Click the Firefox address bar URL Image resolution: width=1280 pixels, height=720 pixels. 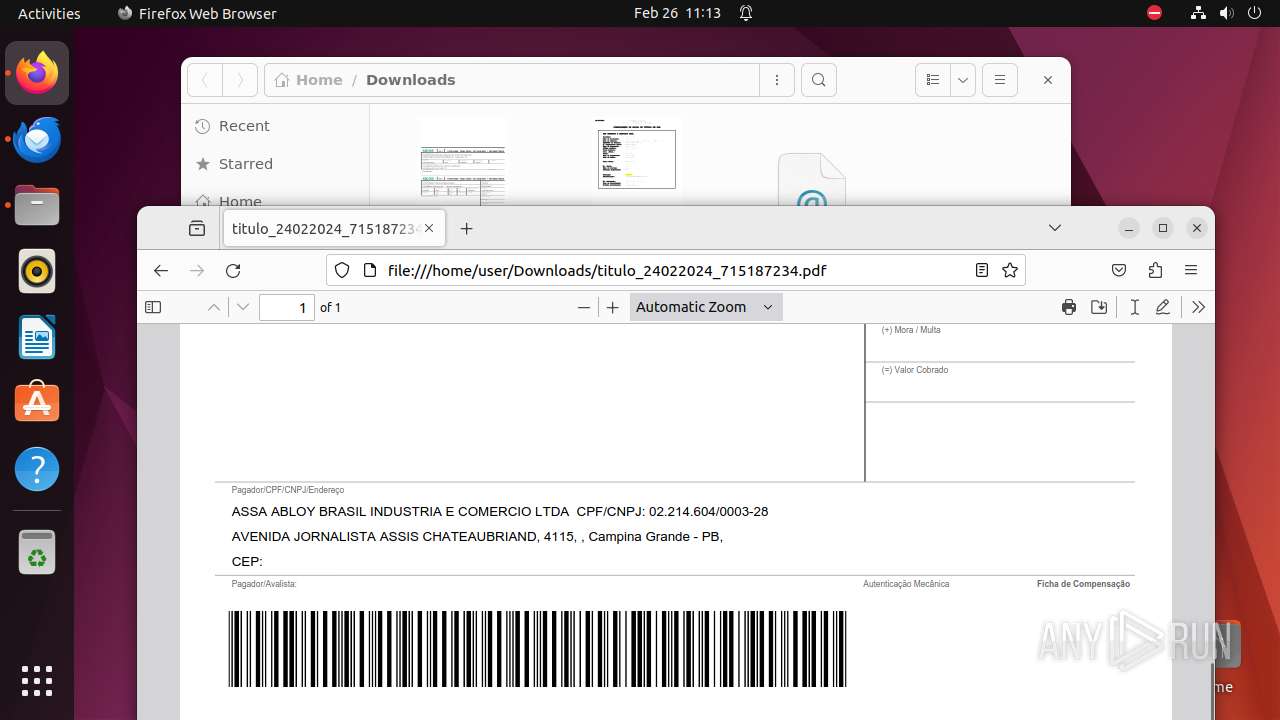607,270
